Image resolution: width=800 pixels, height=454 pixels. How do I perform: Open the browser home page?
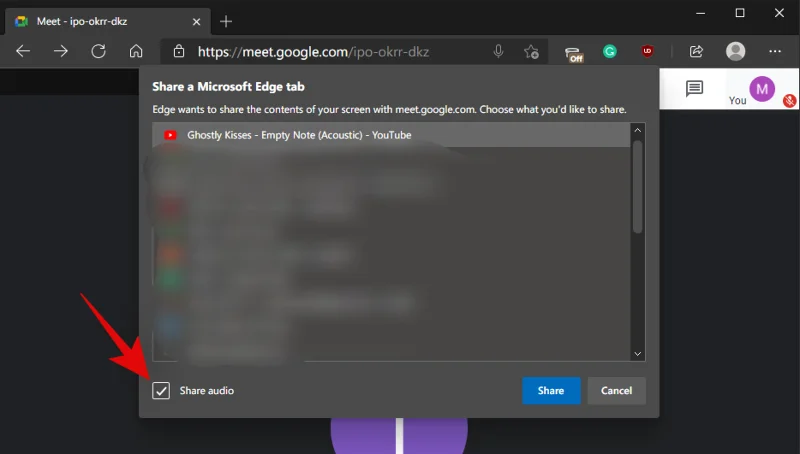(x=136, y=51)
